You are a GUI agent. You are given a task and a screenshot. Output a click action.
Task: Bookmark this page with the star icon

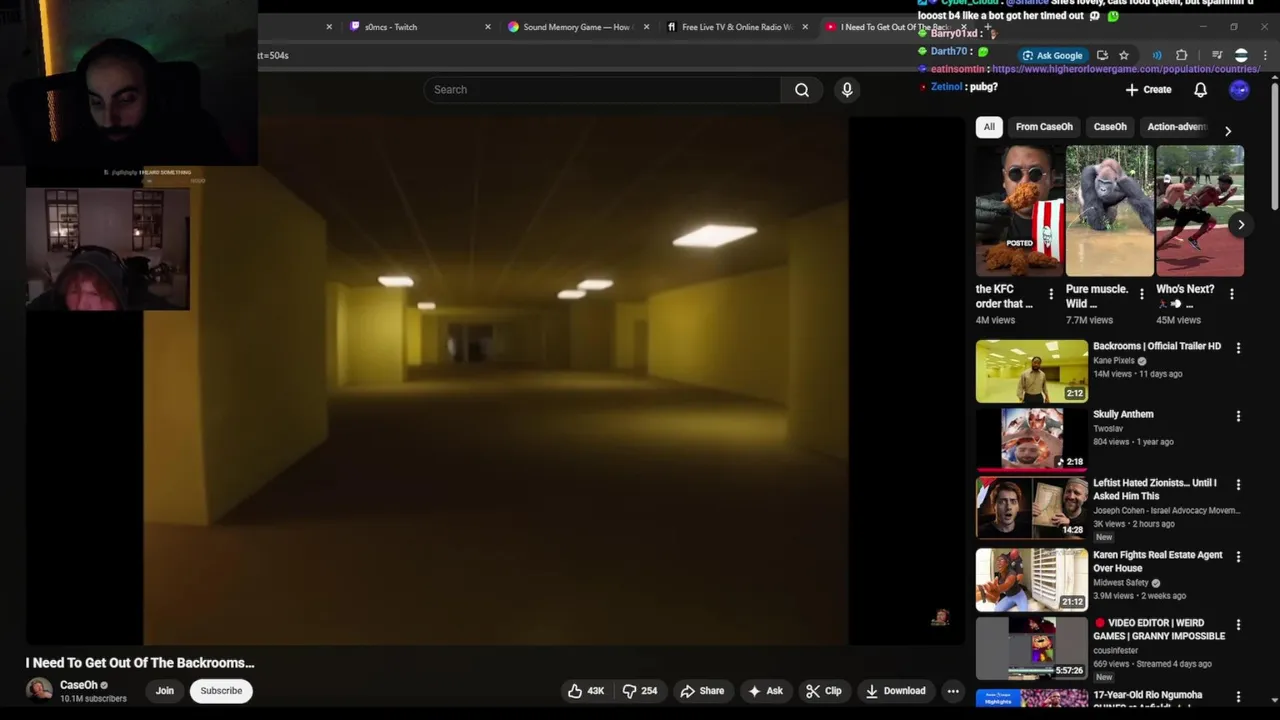(1124, 56)
